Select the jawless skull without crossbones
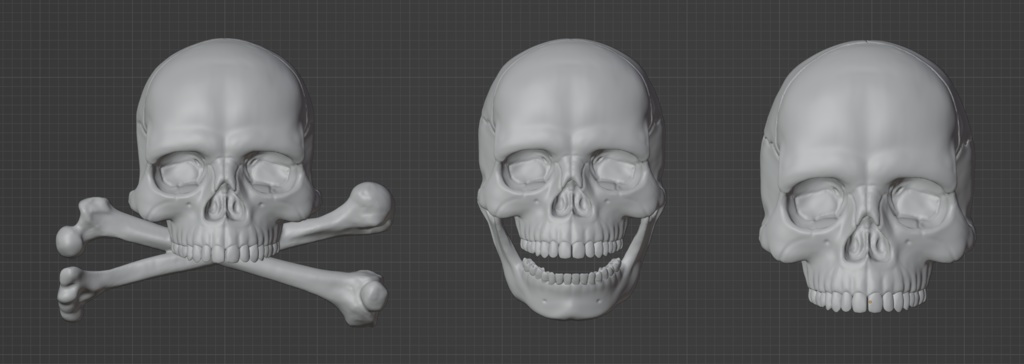The width and height of the screenshot is (1024, 364). pyautogui.click(x=867, y=176)
